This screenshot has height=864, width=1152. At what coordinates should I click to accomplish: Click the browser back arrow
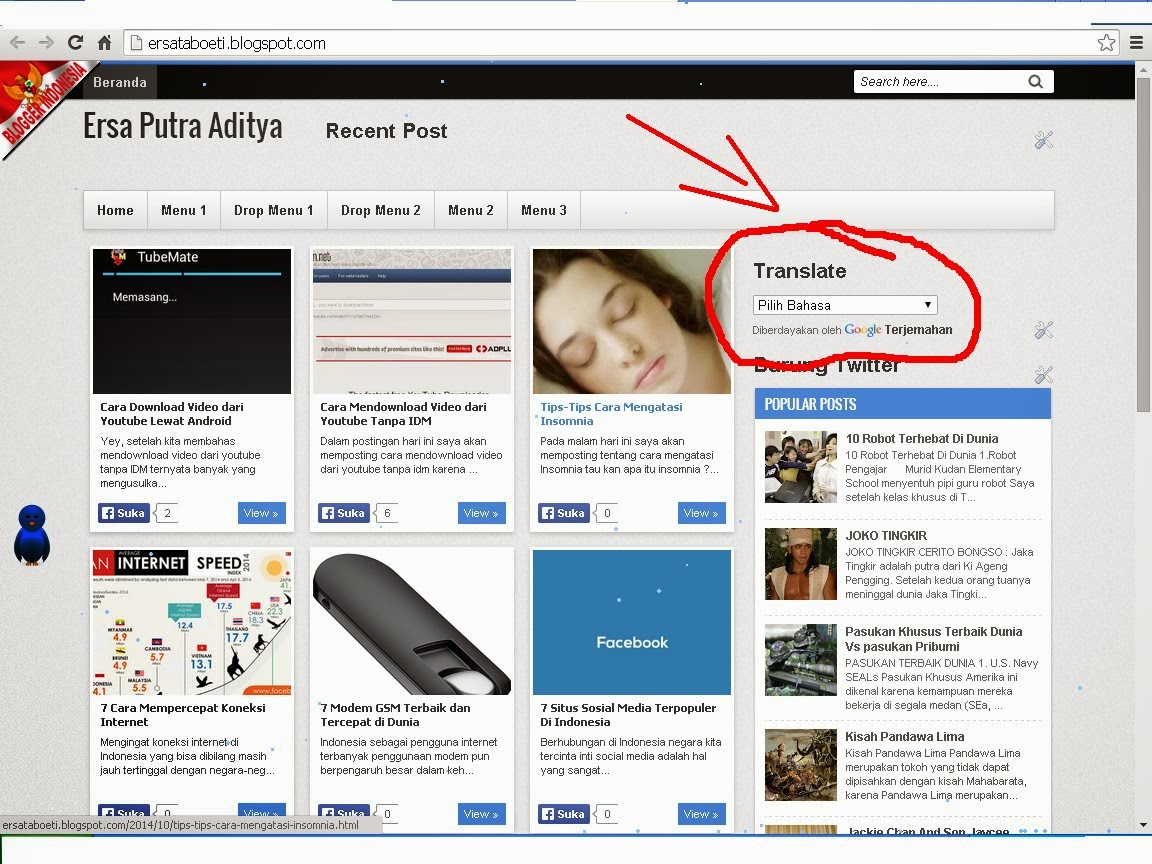[18, 43]
